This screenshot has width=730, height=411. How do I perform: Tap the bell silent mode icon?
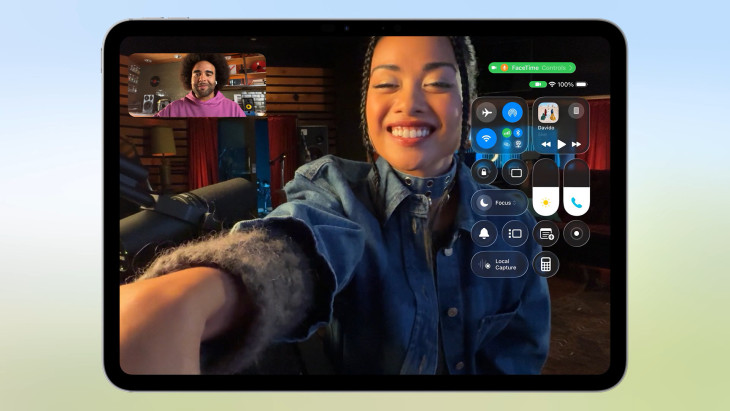(x=484, y=234)
